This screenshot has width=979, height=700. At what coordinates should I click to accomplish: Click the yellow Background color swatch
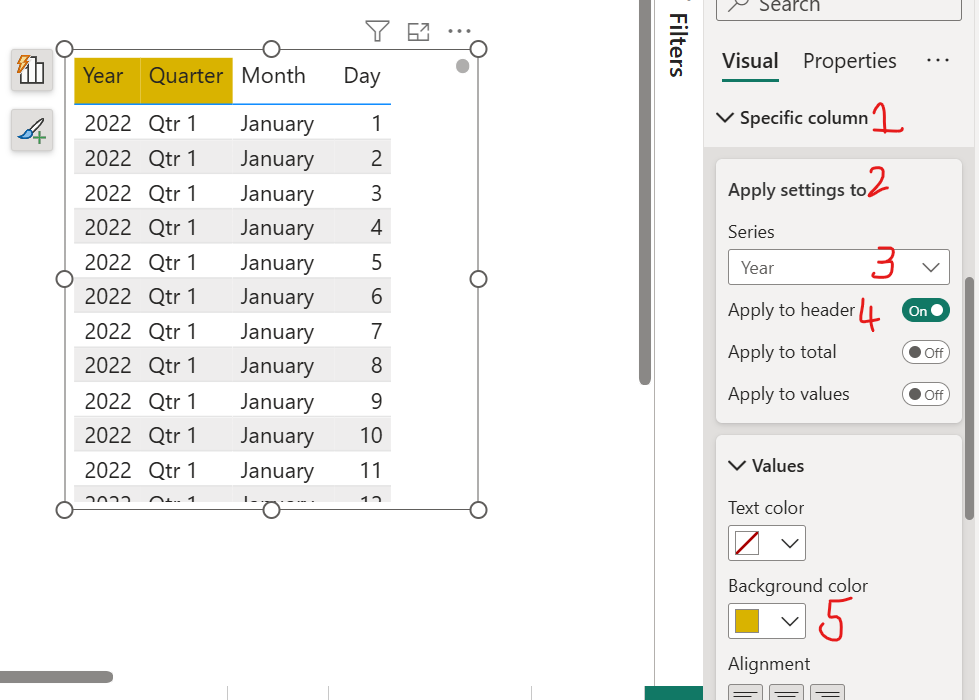(x=747, y=621)
